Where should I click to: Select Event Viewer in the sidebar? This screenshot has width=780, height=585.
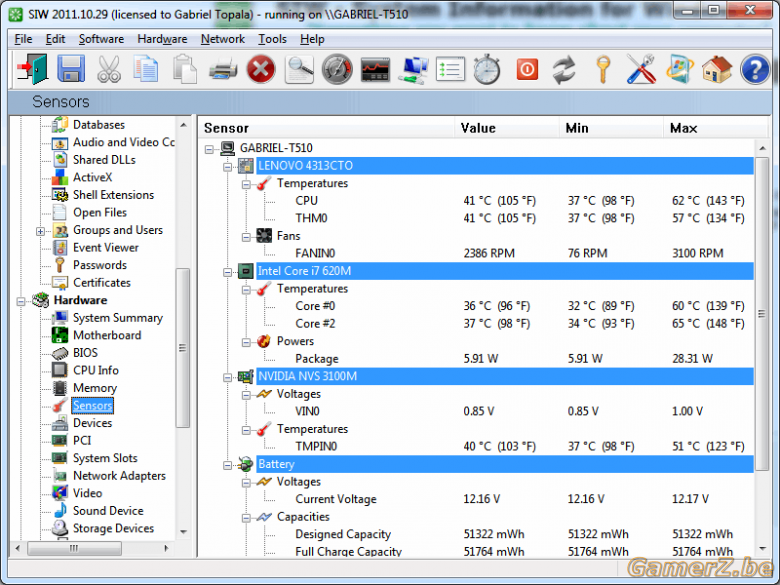(105, 248)
